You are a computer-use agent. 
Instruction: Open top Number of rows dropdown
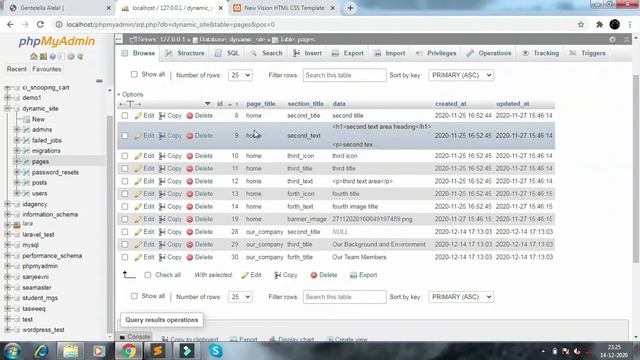pyautogui.click(x=240, y=75)
